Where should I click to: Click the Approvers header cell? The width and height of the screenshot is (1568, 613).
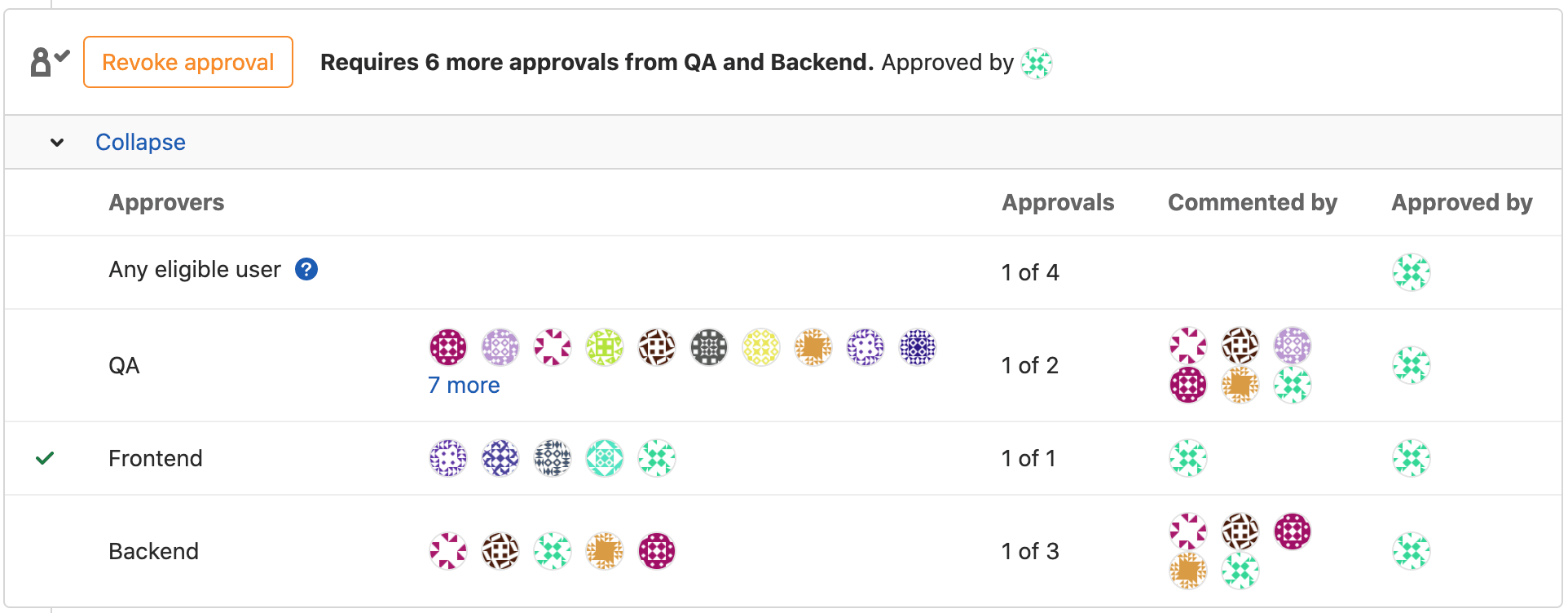166,202
